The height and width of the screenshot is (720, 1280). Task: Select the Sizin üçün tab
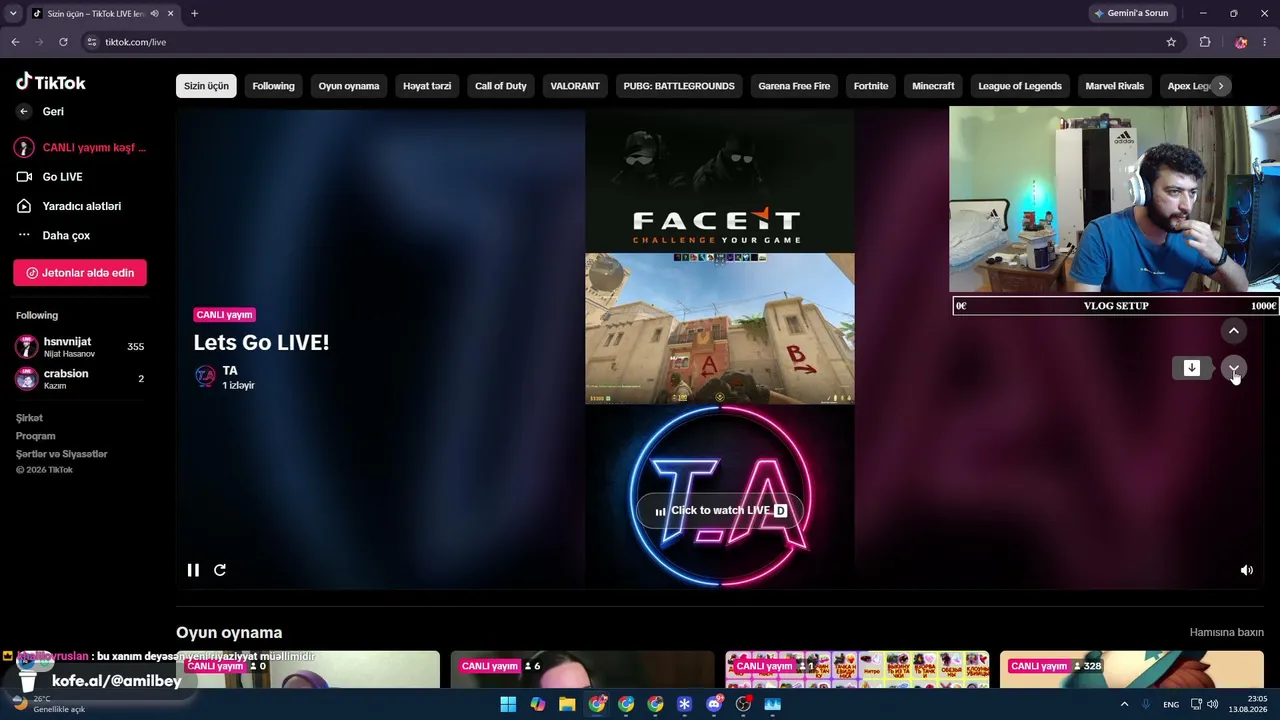point(206,86)
